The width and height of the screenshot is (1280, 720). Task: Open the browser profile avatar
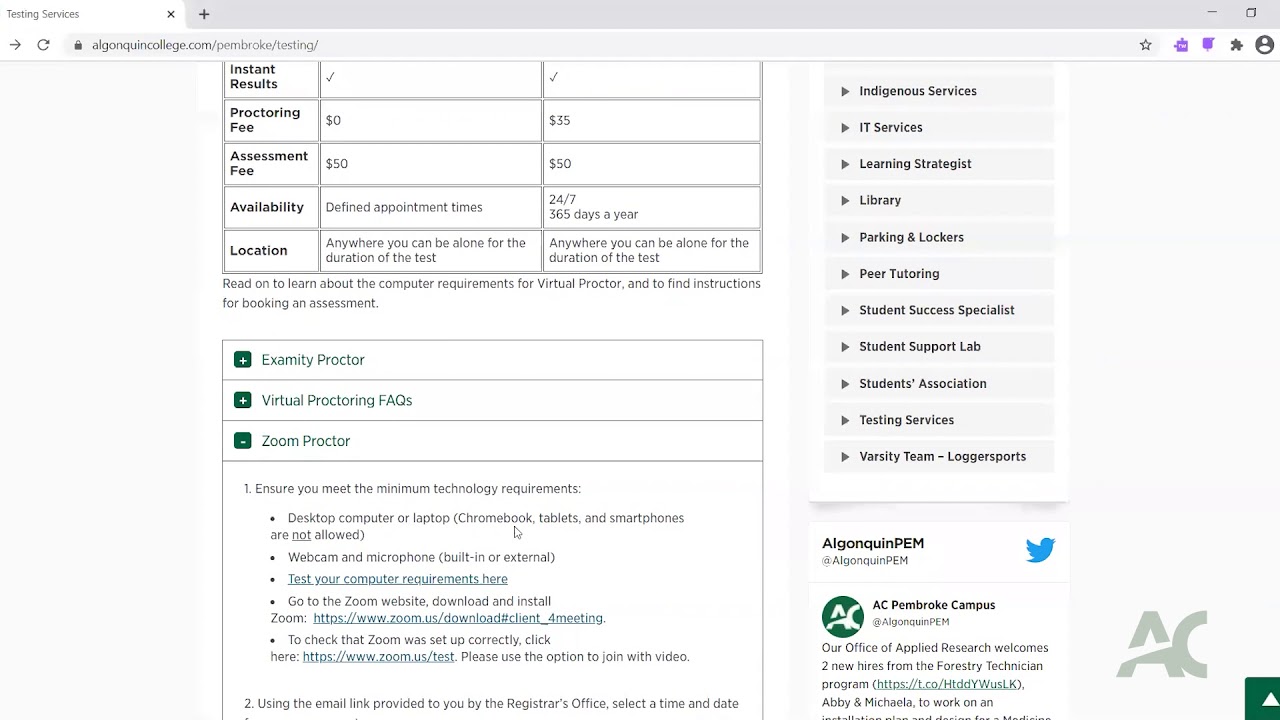(x=1264, y=45)
